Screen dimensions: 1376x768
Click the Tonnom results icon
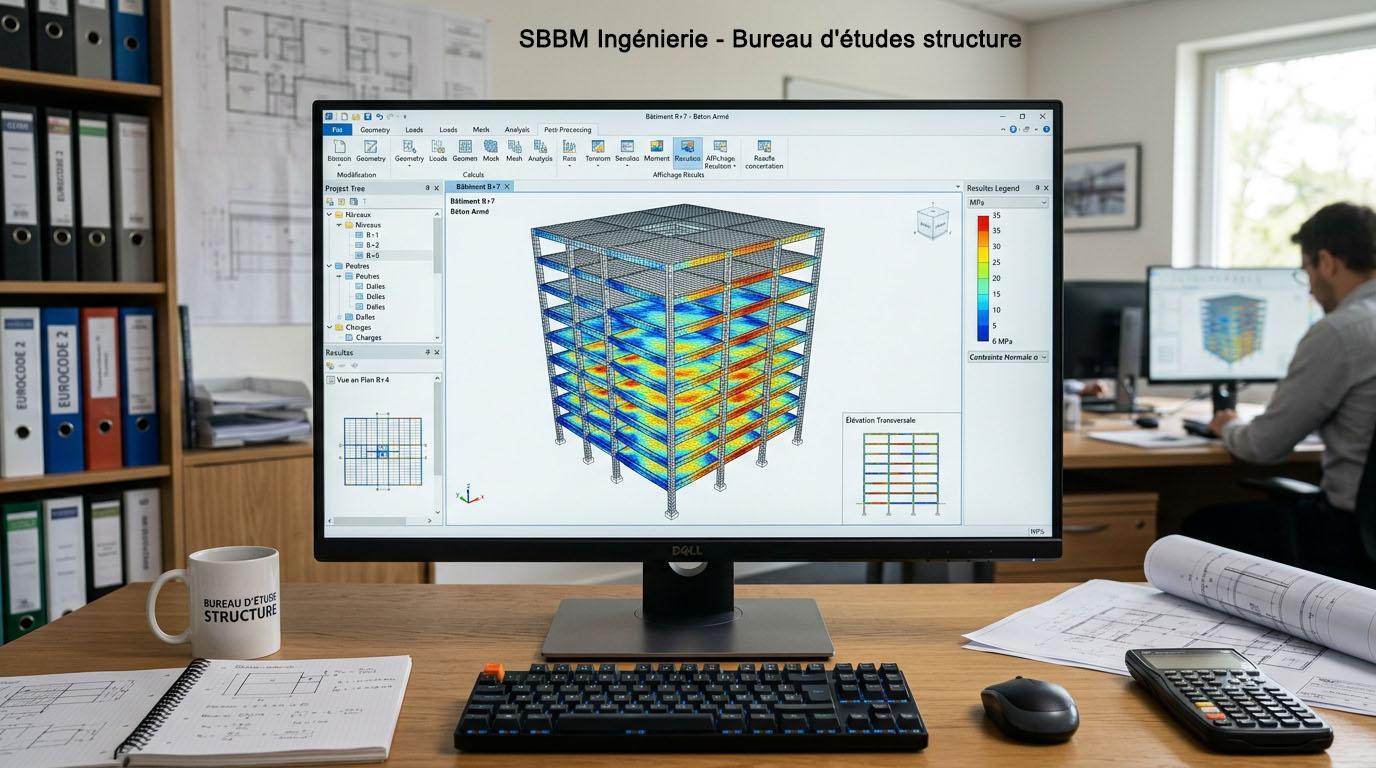[598, 146]
